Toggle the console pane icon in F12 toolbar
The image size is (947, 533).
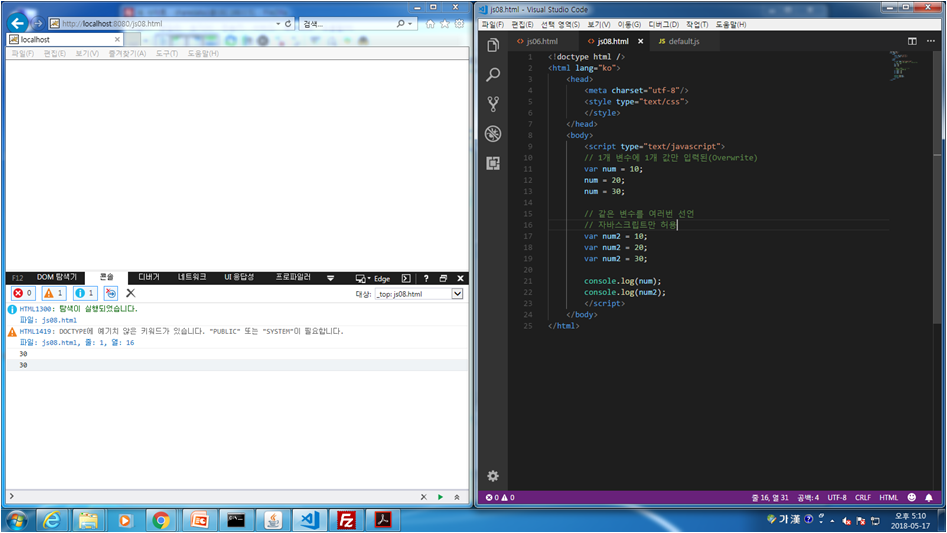coord(406,278)
